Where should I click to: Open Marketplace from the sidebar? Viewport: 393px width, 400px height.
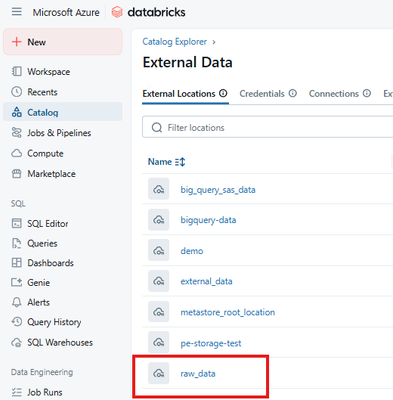63,174
